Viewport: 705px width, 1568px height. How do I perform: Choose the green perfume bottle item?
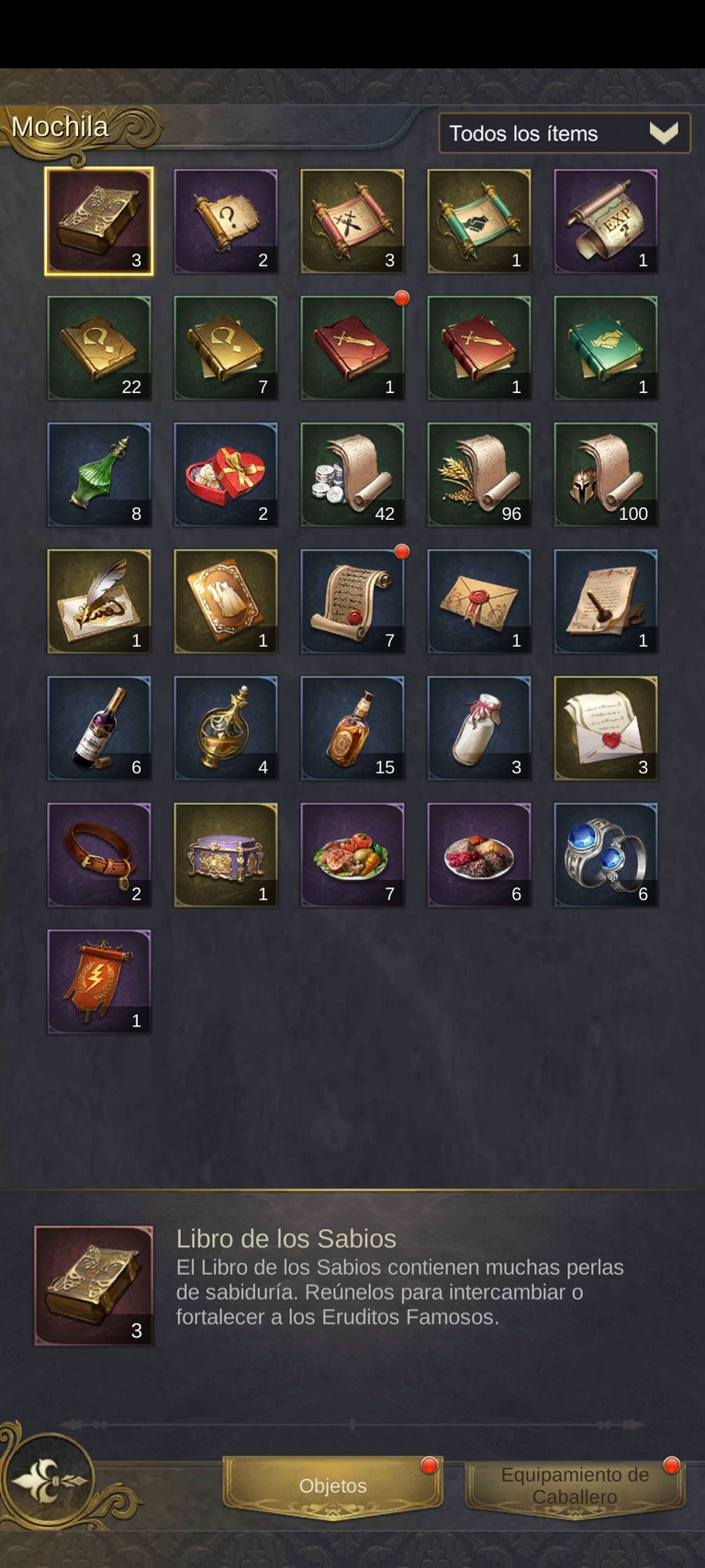99,475
